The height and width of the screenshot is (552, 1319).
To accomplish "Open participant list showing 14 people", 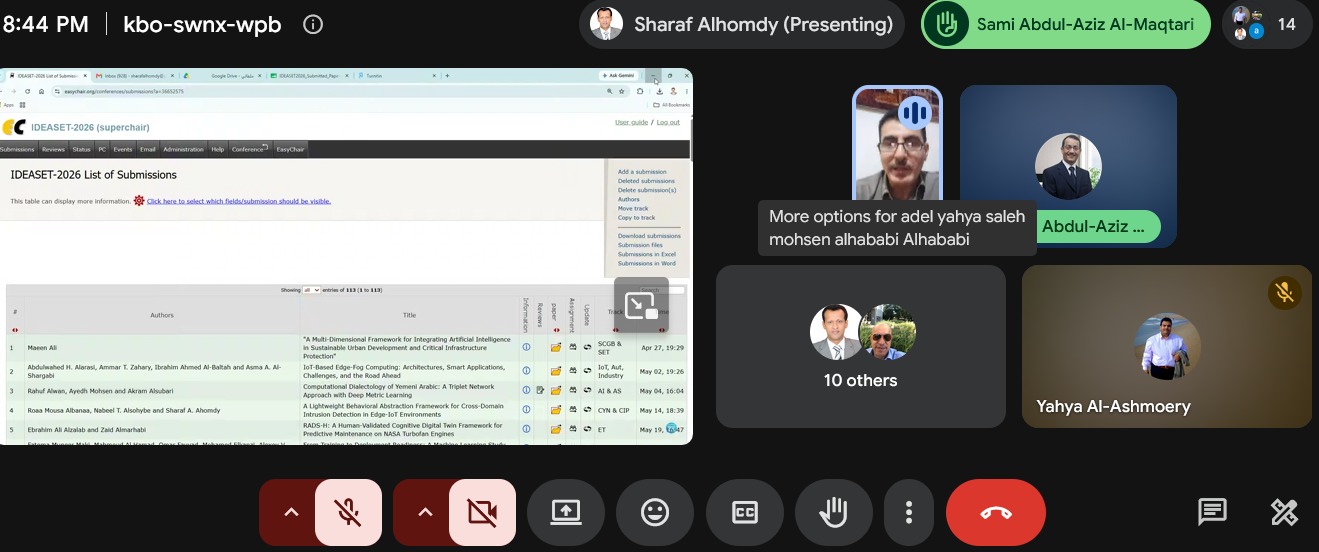I will pyautogui.click(x=1267, y=24).
